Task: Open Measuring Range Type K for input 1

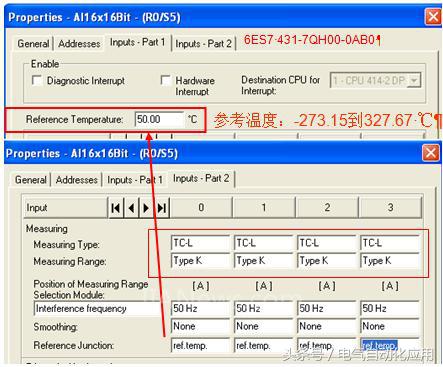Action: [263, 260]
